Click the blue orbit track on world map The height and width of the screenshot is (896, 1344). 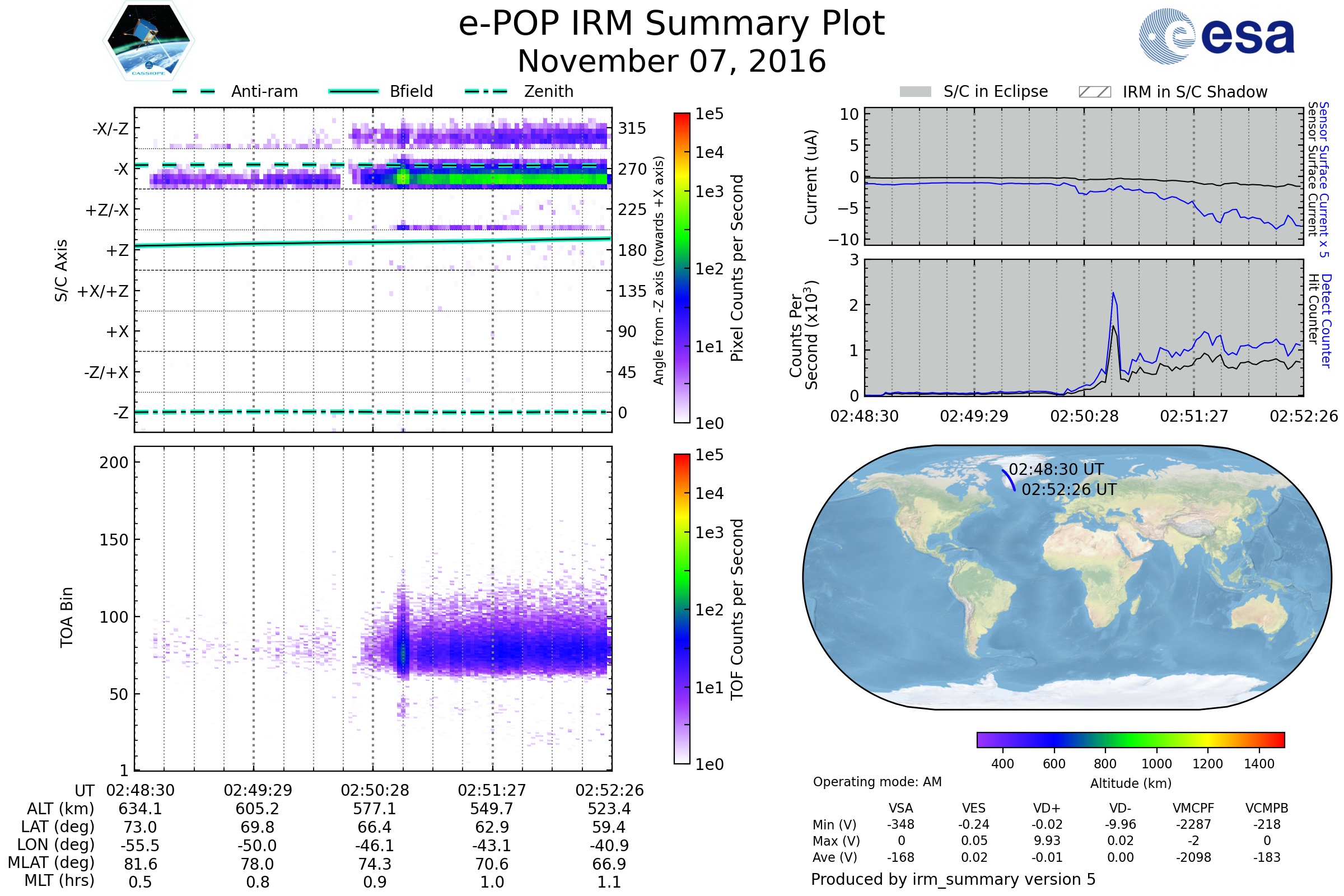coord(1009,480)
